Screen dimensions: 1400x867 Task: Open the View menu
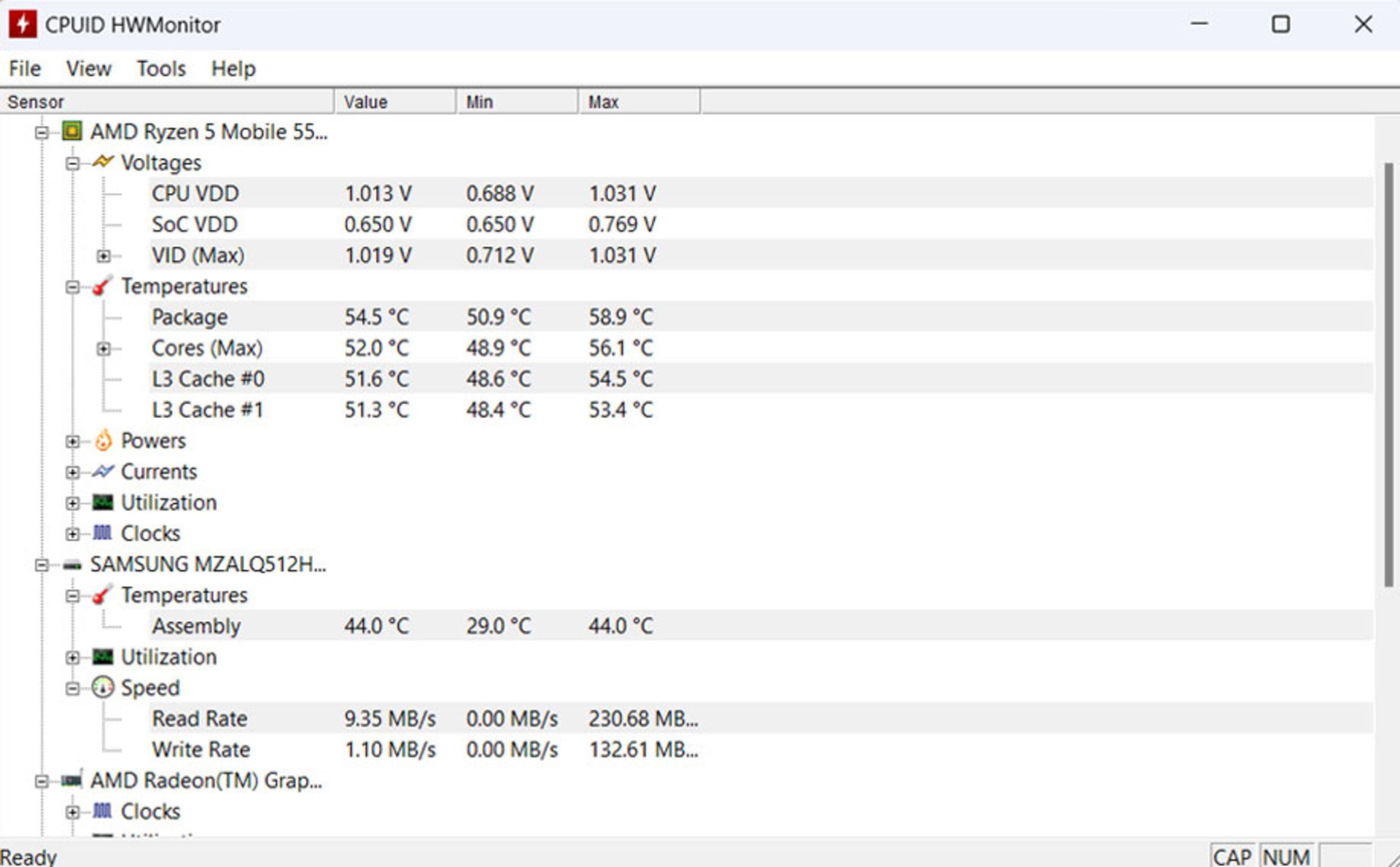click(x=88, y=69)
